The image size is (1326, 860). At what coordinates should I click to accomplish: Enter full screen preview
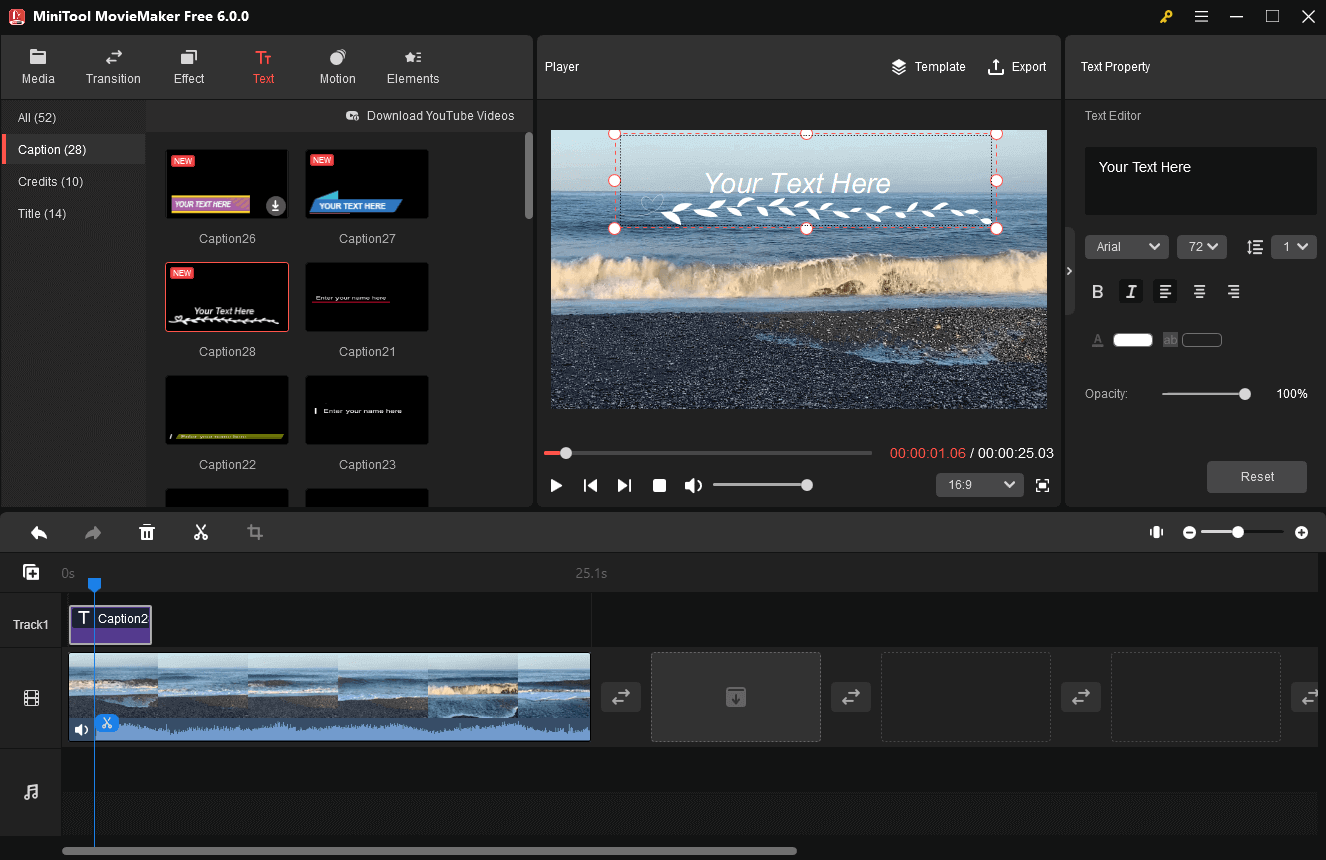1042,485
